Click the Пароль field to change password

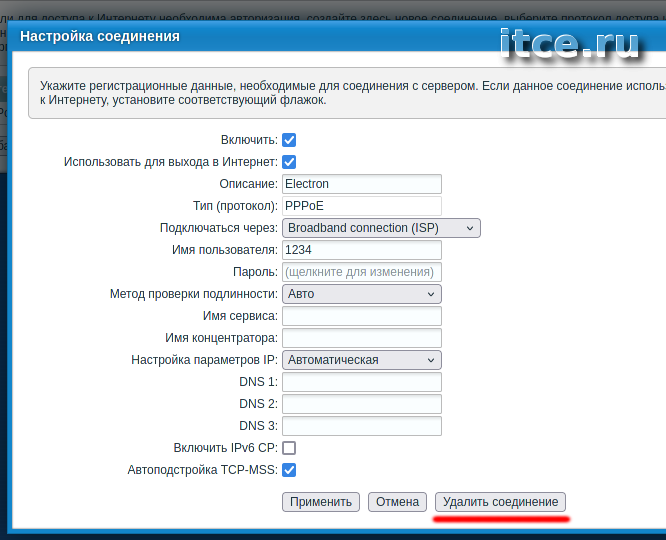361,272
